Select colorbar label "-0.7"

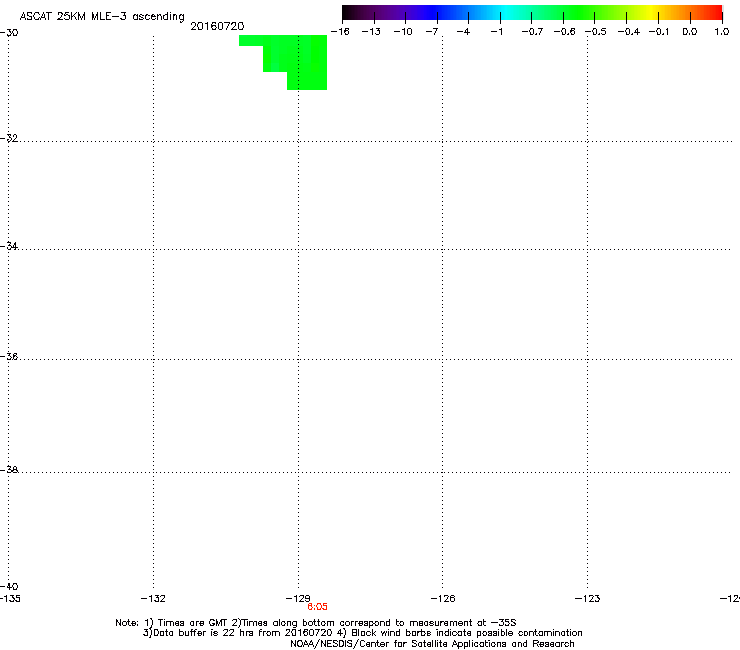532,32
